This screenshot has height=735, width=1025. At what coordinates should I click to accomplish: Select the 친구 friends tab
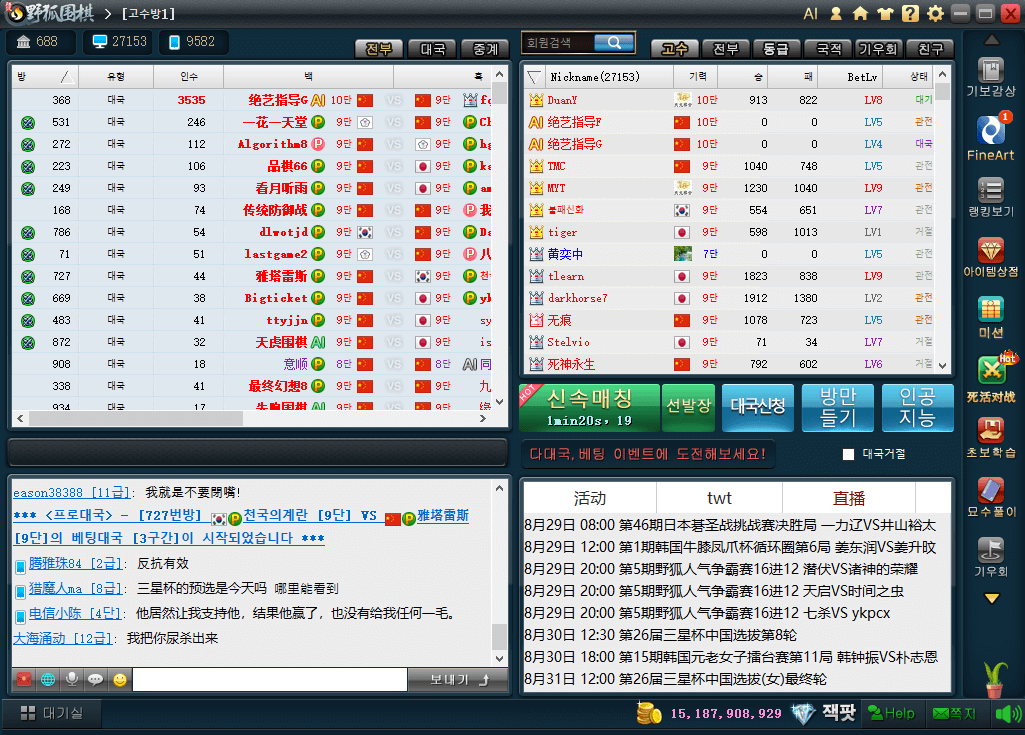pos(930,49)
